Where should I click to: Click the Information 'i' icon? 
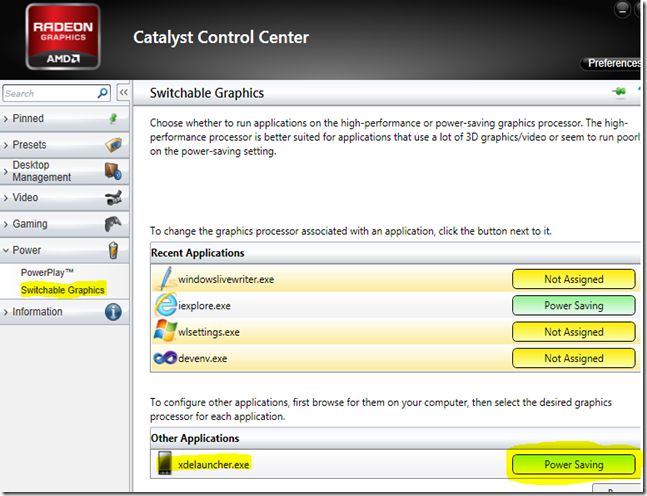113,312
